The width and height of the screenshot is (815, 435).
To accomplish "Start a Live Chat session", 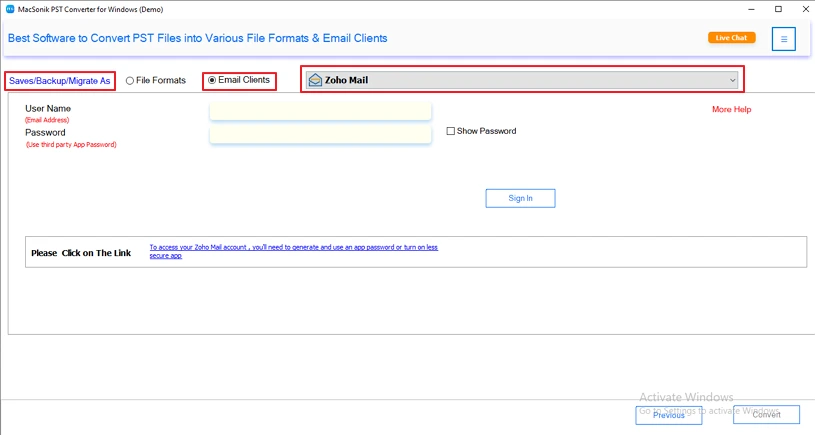I will pyautogui.click(x=731, y=37).
